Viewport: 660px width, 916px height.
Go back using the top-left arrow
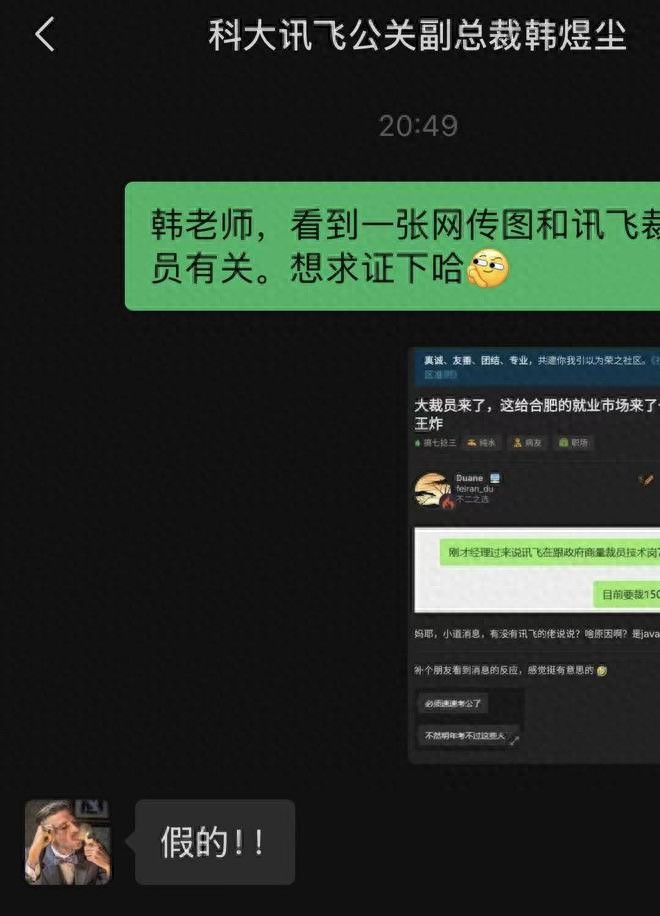(45, 34)
